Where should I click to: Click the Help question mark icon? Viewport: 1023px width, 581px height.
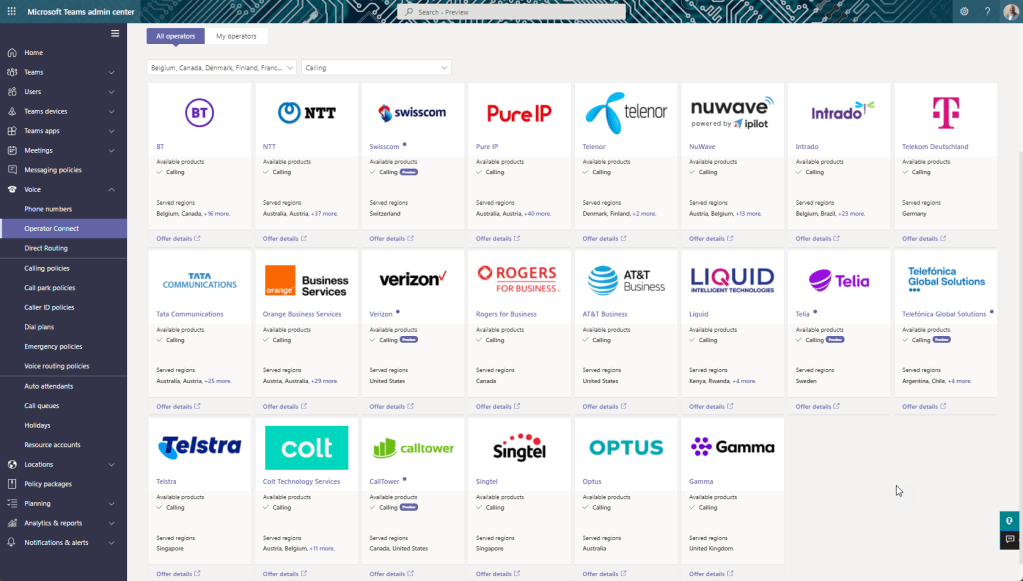987,12
